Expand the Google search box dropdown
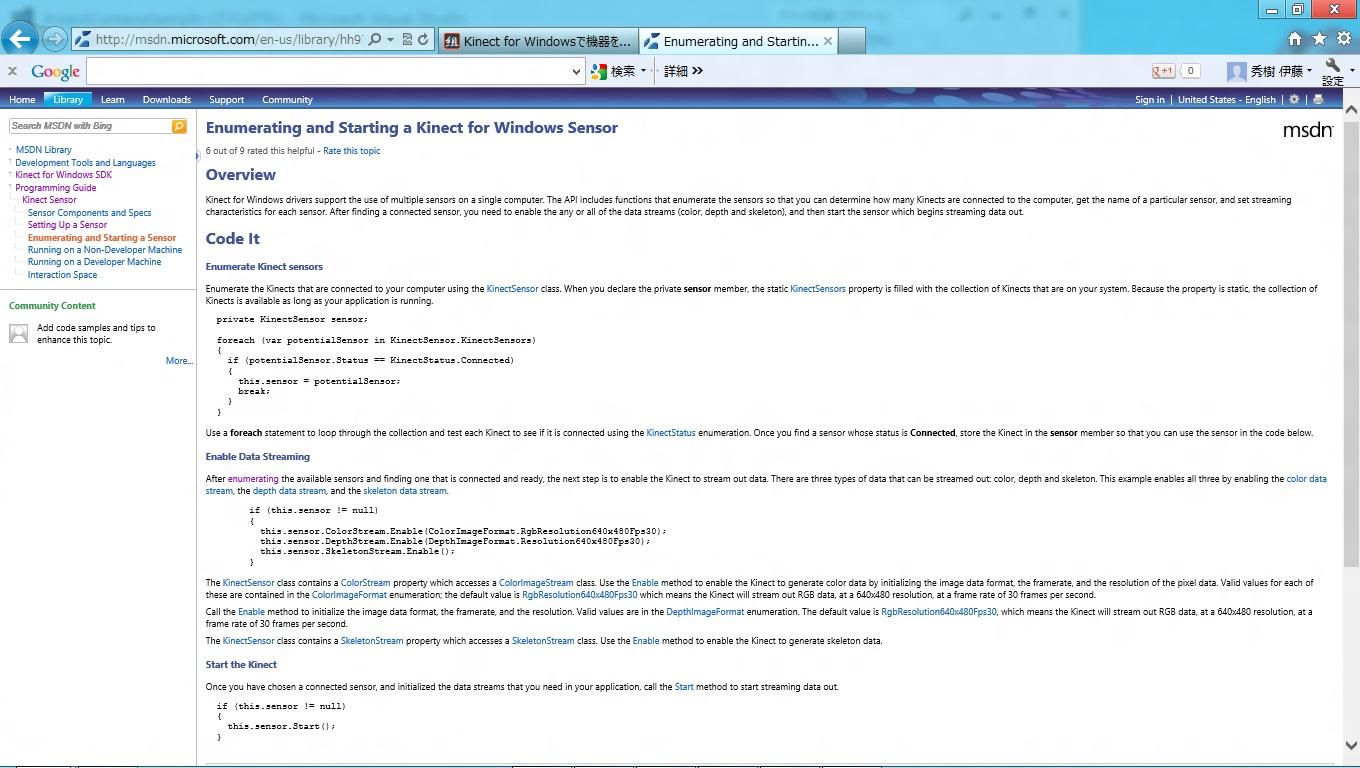Image resolution: width=1360 pixels, height=768 pixels. [x=576, y=71]
